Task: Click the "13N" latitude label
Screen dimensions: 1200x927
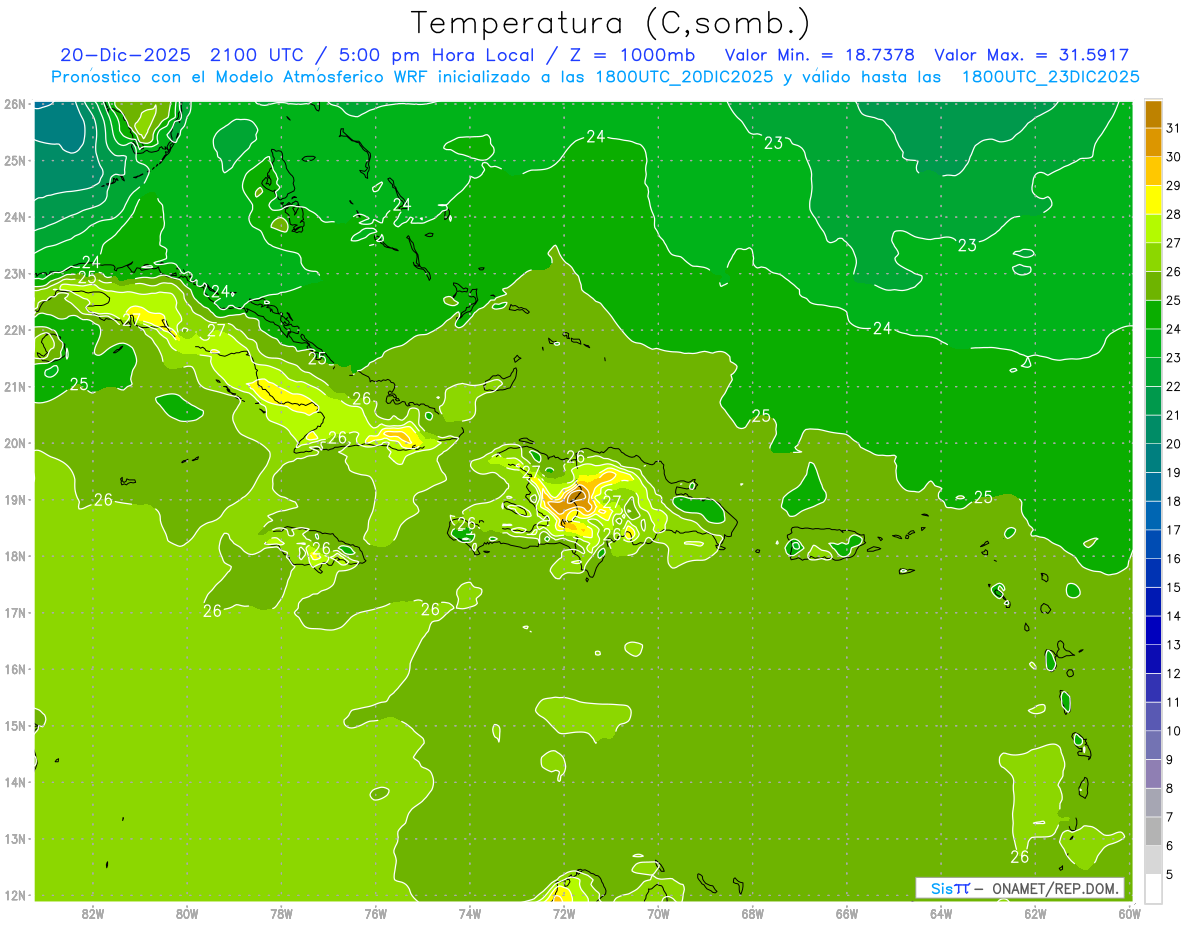Action: click(x=14, y=838)
